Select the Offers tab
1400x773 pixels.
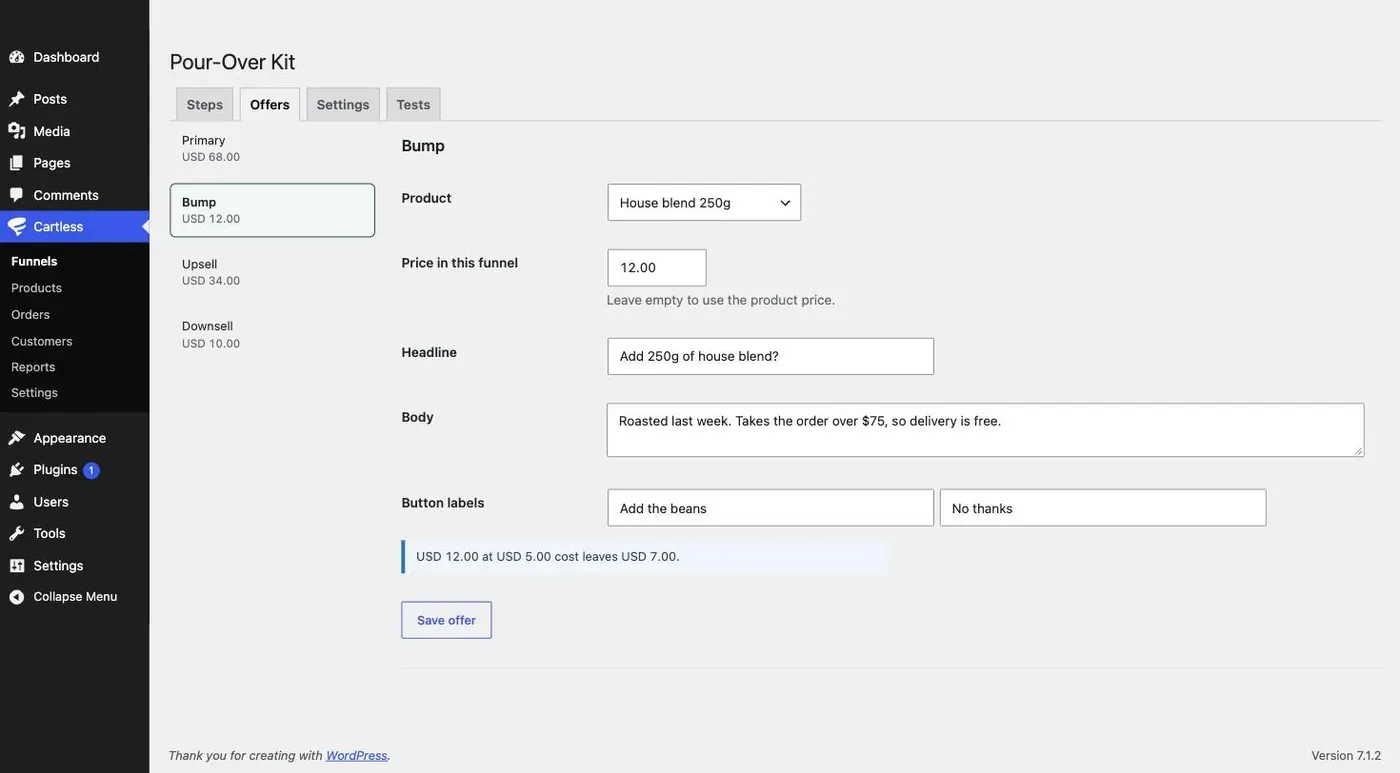[x=270, y=104]
